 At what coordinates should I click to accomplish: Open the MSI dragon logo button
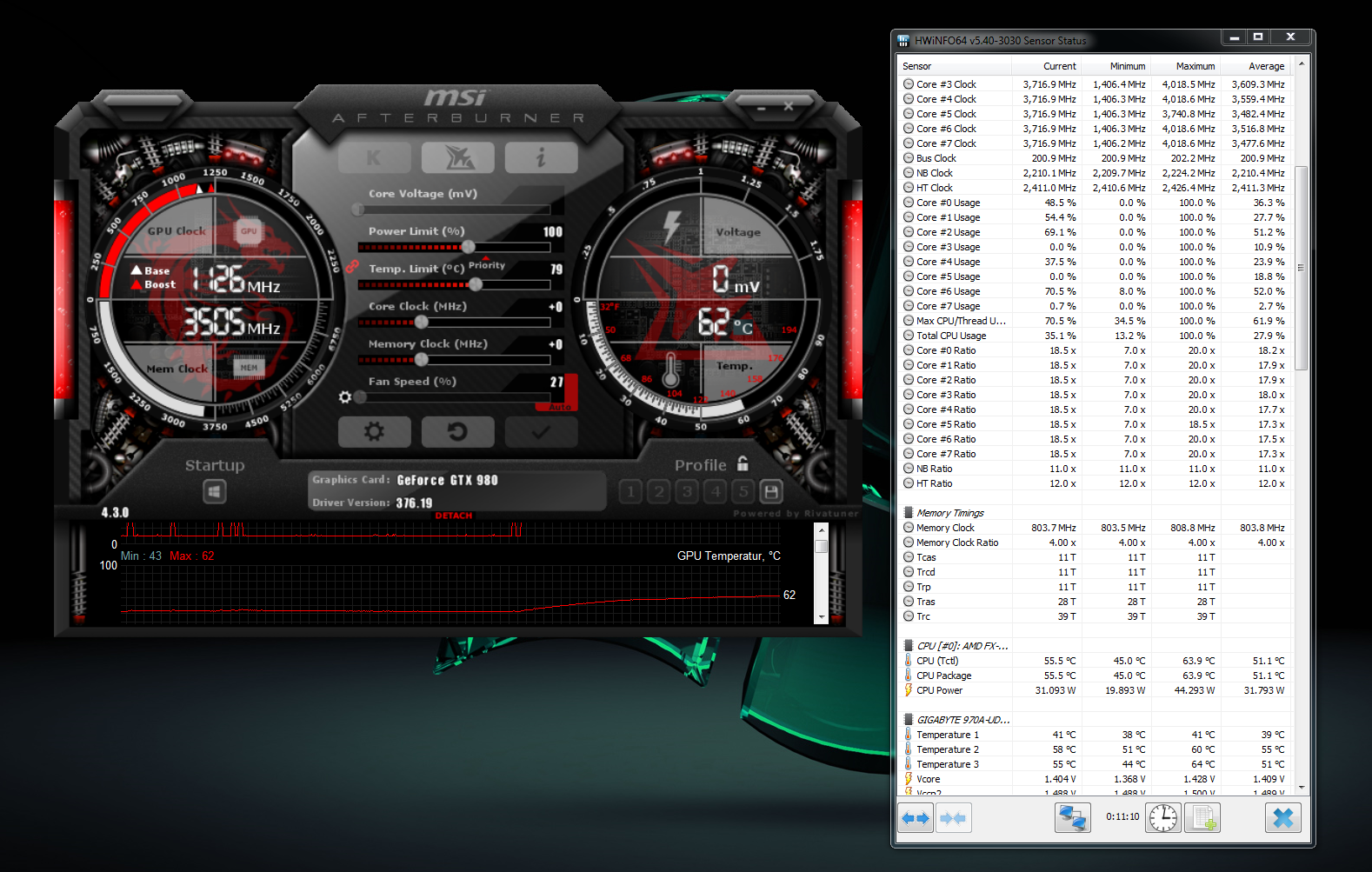(x=458, y=157)
